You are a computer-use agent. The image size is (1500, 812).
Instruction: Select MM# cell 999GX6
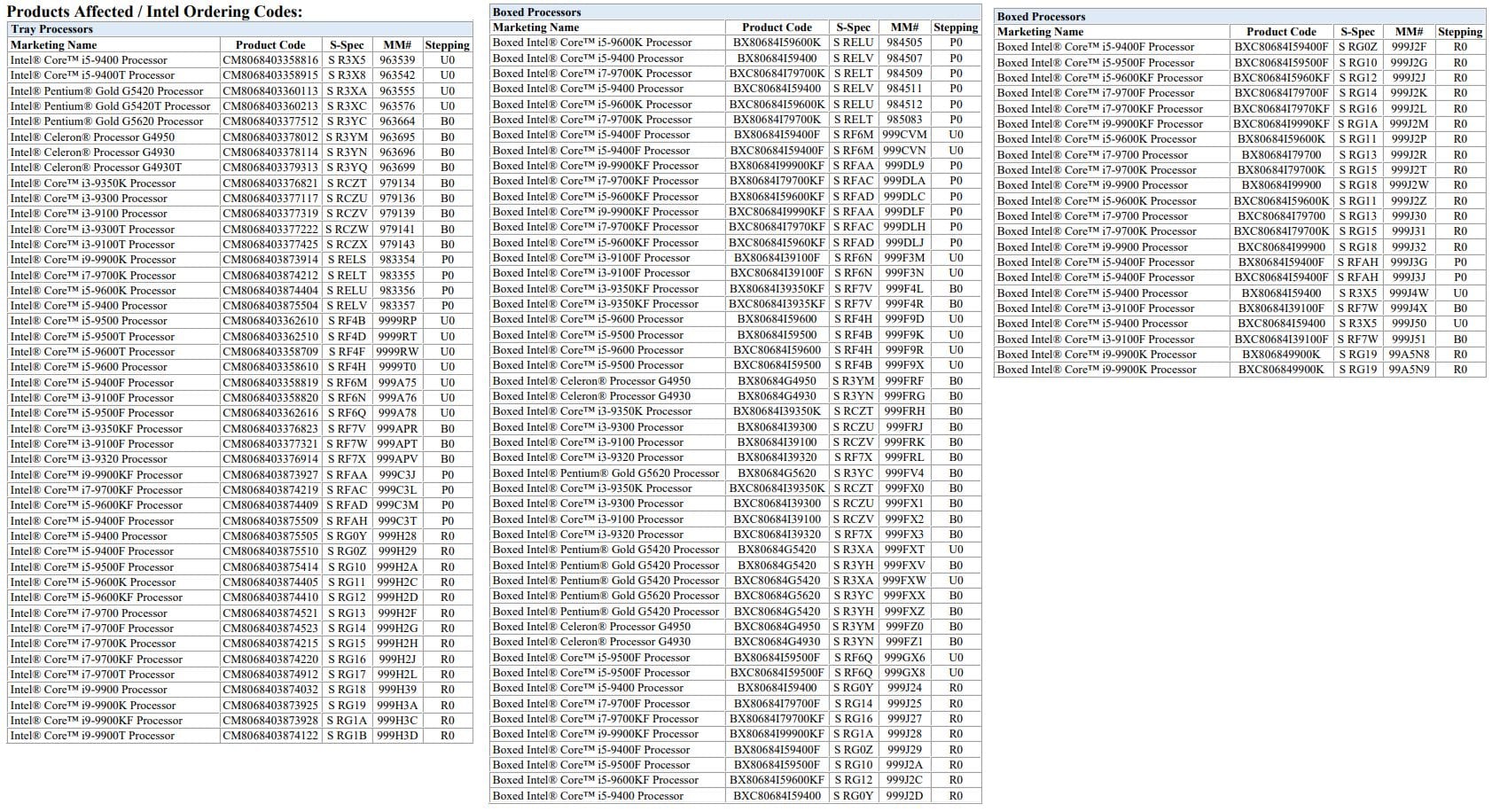[904, 658]
